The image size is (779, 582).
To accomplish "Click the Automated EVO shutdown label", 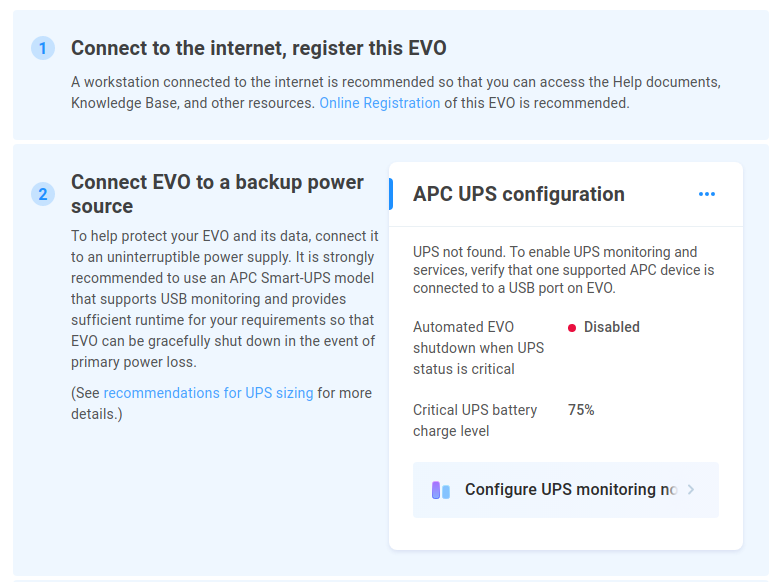I will pyautogui.click(x=478, y=348).
